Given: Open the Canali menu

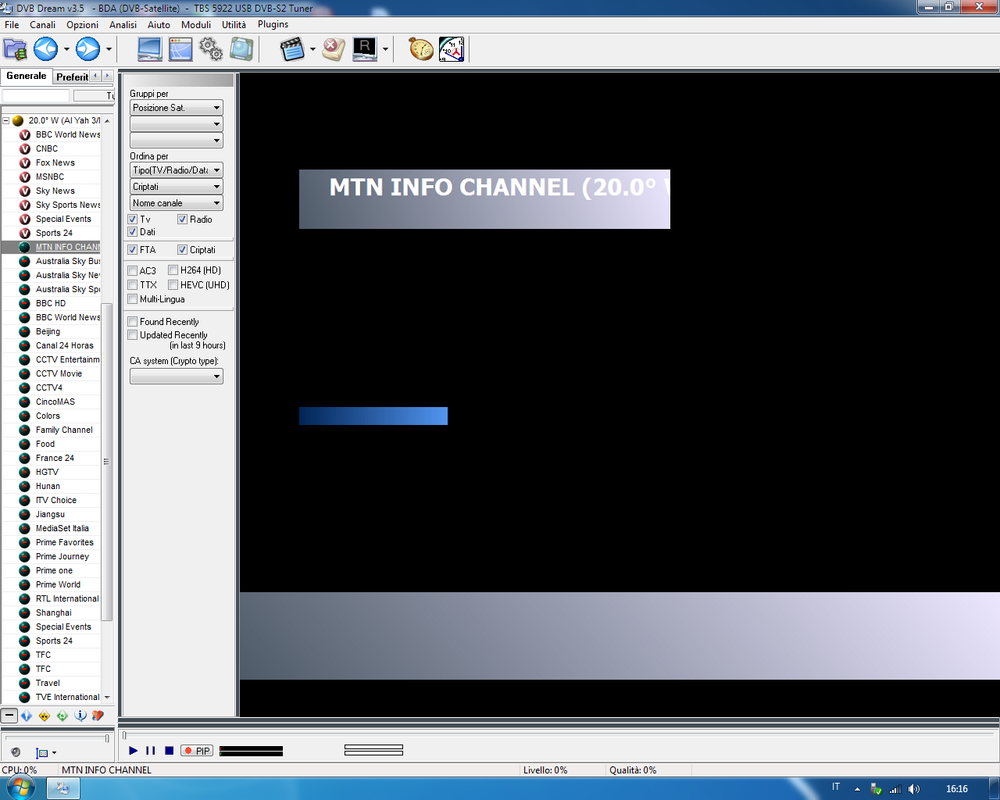Looking at the screenshot, I should 42,24.
